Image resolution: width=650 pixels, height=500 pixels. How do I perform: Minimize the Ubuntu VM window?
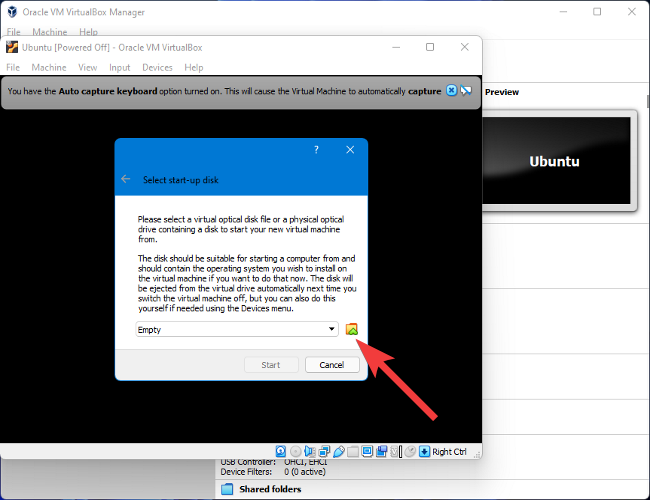(396, 47)
